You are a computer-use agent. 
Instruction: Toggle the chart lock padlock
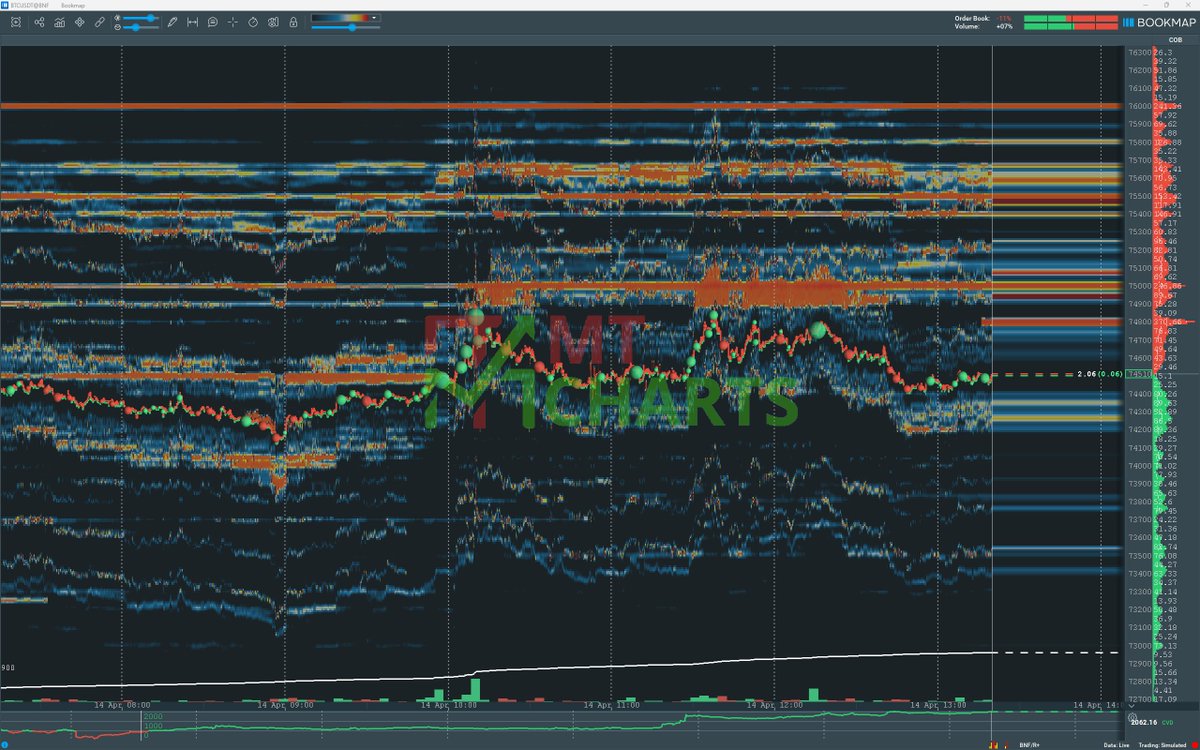293,21
